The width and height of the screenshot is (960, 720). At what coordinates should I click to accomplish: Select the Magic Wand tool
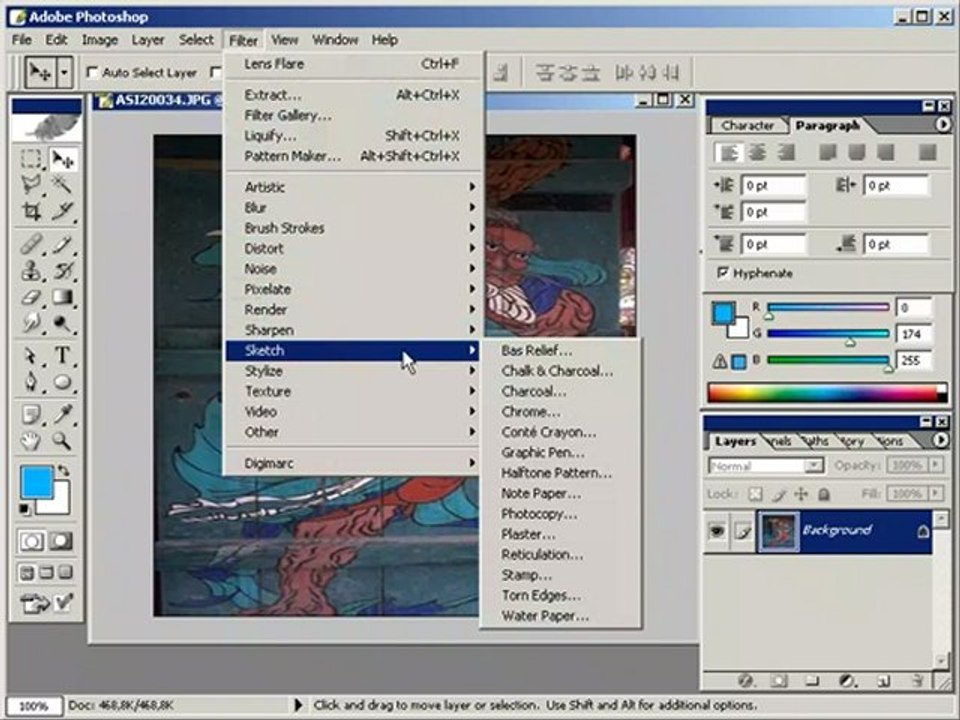62,184
